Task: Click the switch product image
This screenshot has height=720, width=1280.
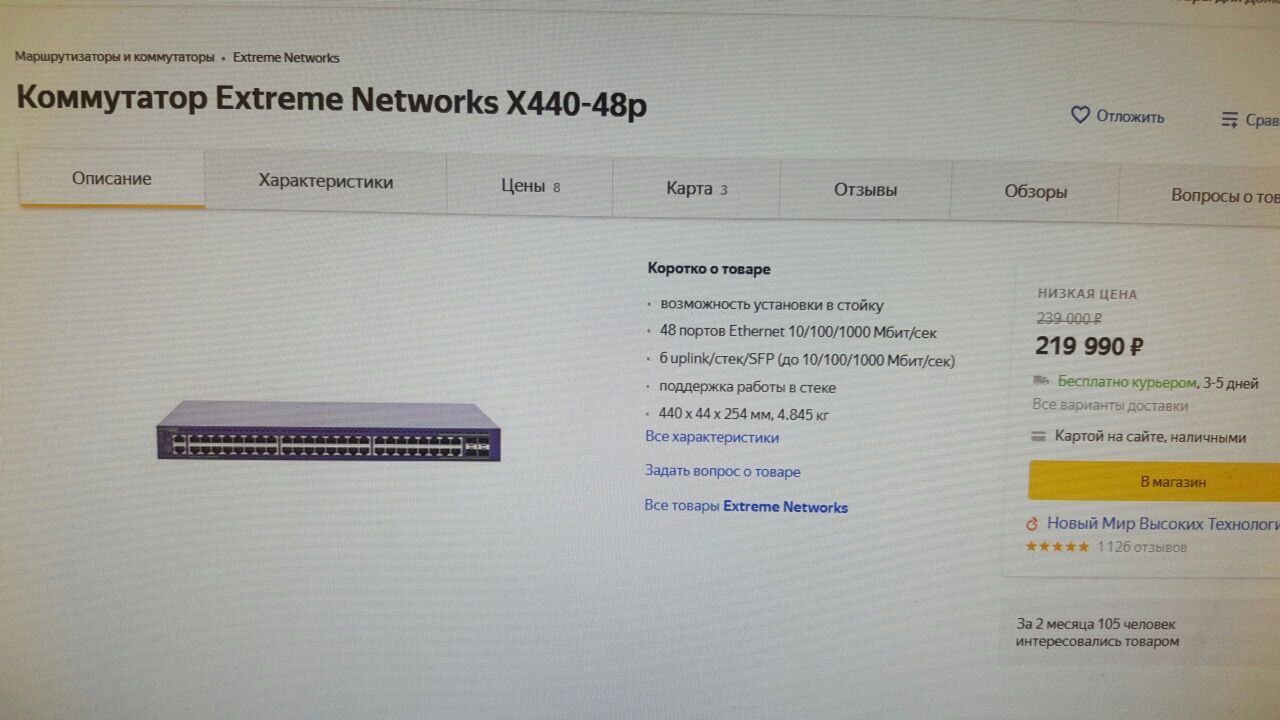Action: pyautogui.click(x=328, y=430)
